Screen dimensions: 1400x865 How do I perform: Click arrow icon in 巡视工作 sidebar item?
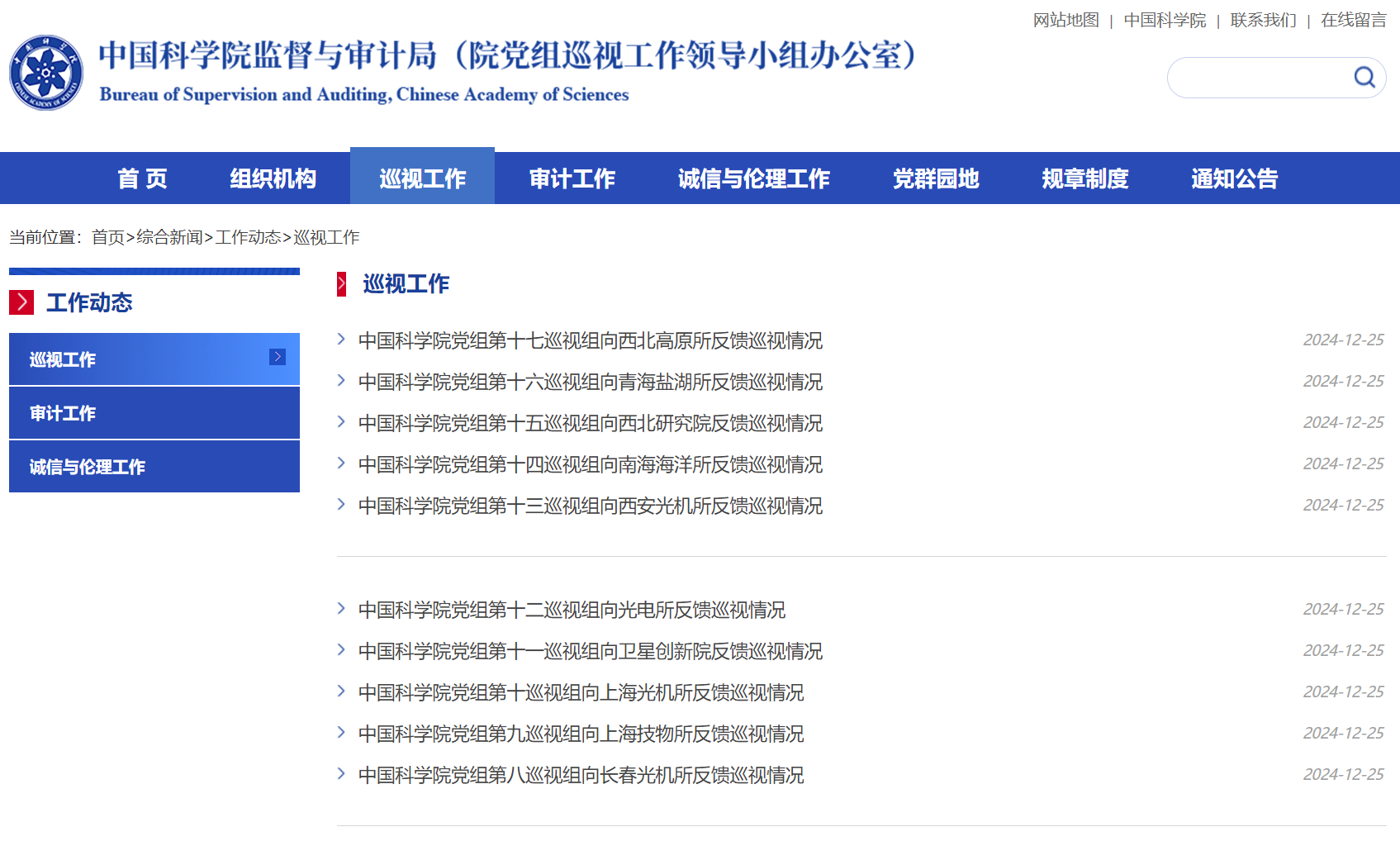(278, 357)
